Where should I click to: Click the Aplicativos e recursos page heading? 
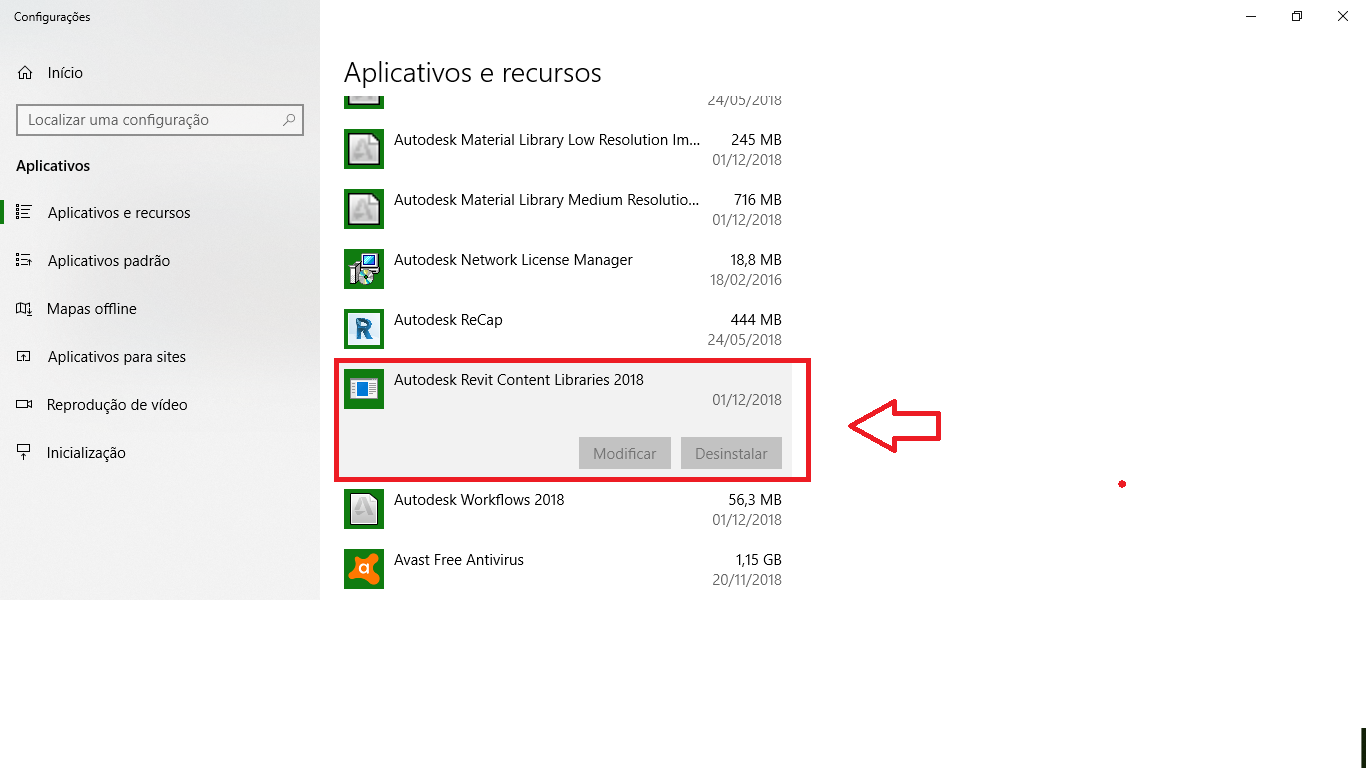click(x=473, y=73)
